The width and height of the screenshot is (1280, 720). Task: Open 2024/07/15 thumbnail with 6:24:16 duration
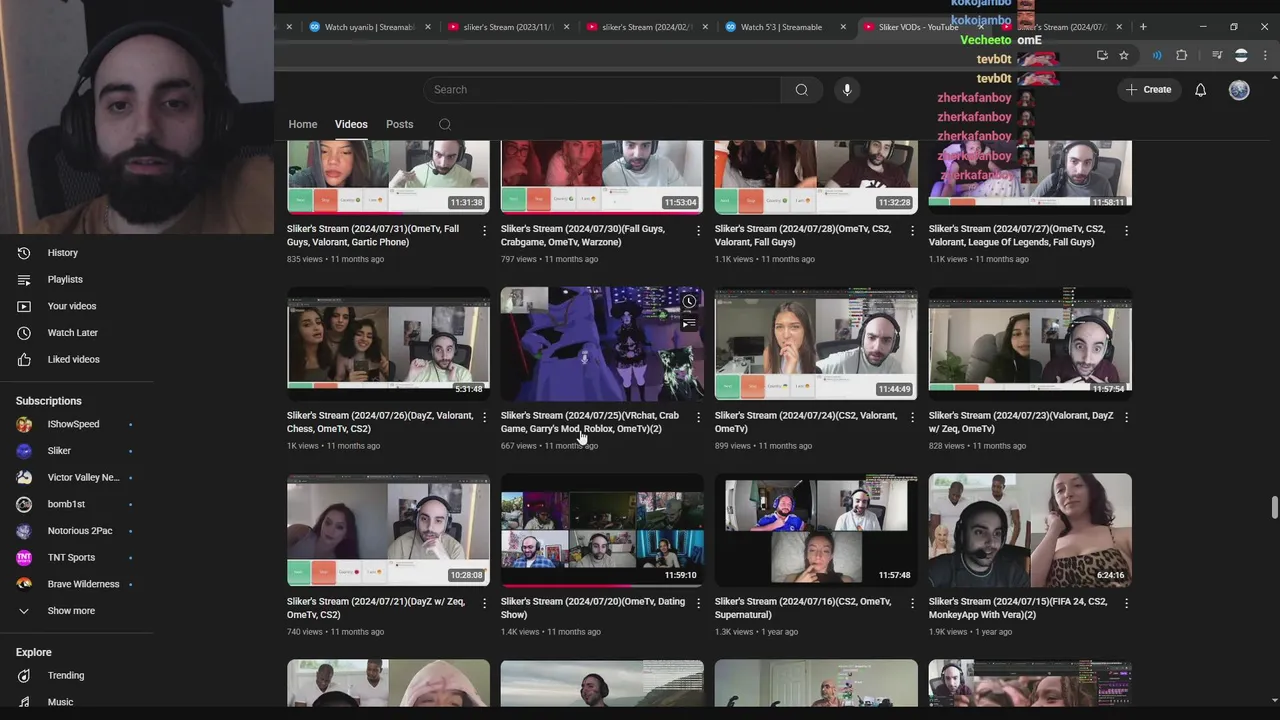[1030, 530]
